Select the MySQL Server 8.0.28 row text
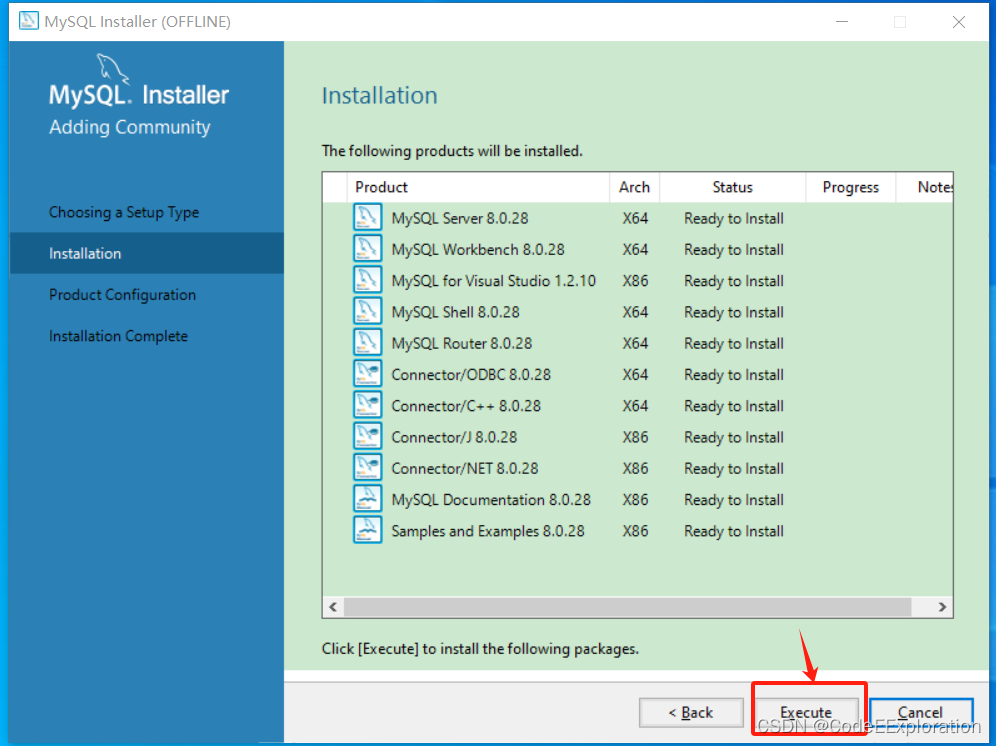The width and height of the screenshot is (996, 746). (x=460, y=218)
